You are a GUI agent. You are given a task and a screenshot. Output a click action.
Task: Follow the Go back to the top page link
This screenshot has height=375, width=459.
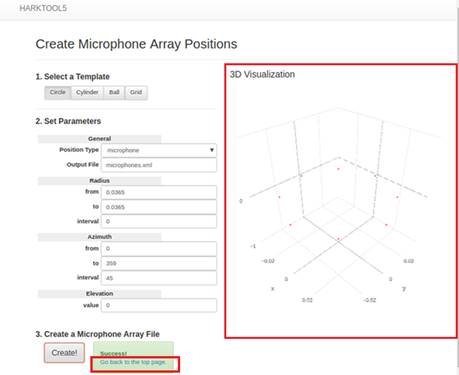click(133, 362)
